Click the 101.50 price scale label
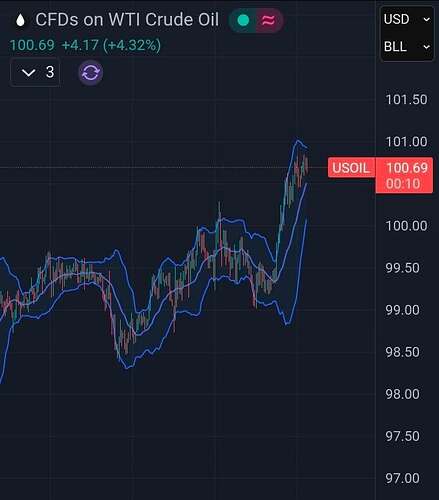The height and width of the screenshot is (500, 439). click(406, 100)
